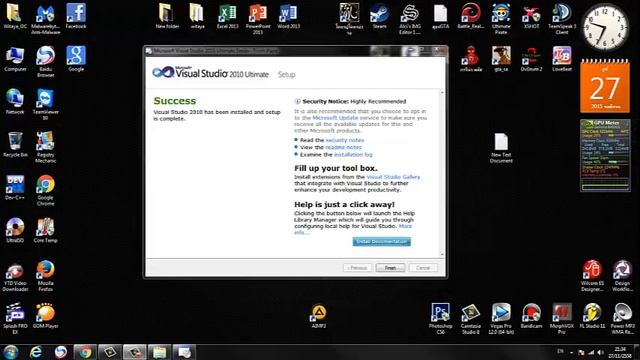Open Internet Explorer from the taskbar
640x360 pixels.
pyautogui.click(x=36, y=352)
